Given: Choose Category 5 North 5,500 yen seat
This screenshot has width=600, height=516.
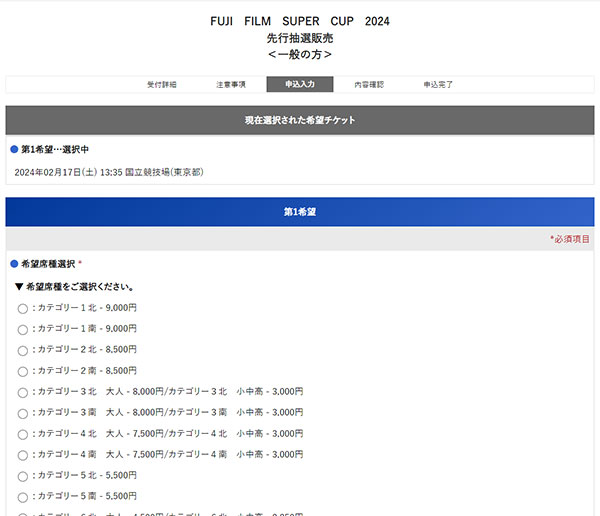Looking at the screenshot, I should click(23, 476).
